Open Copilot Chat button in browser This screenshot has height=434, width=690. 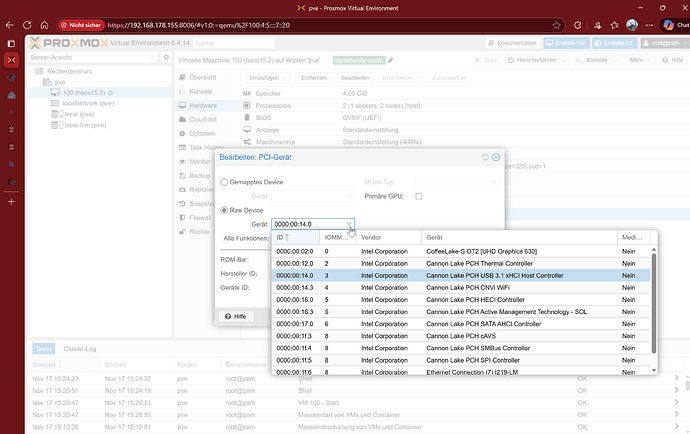point(675,25)
